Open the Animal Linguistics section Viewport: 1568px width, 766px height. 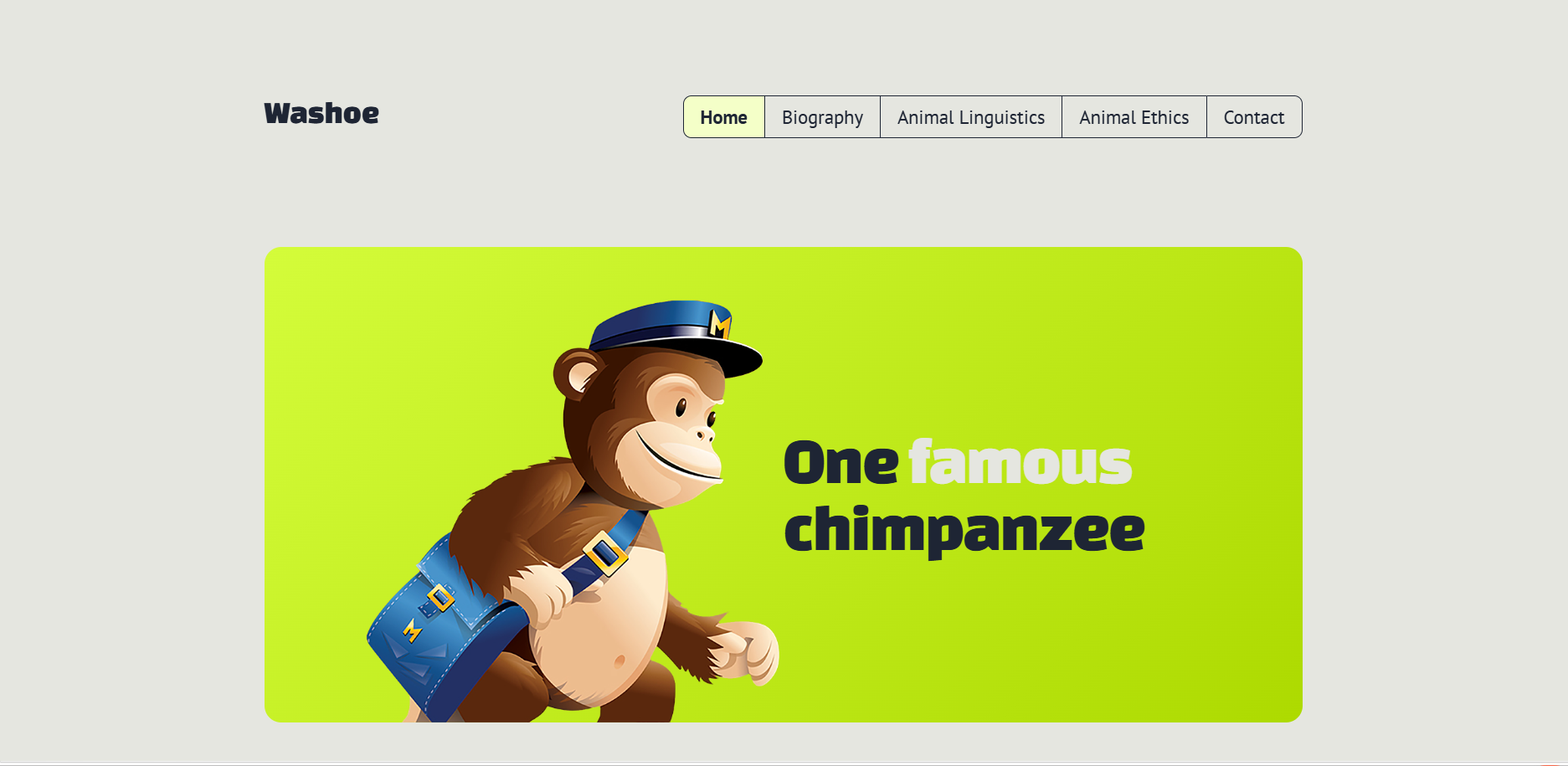(971, 117)
